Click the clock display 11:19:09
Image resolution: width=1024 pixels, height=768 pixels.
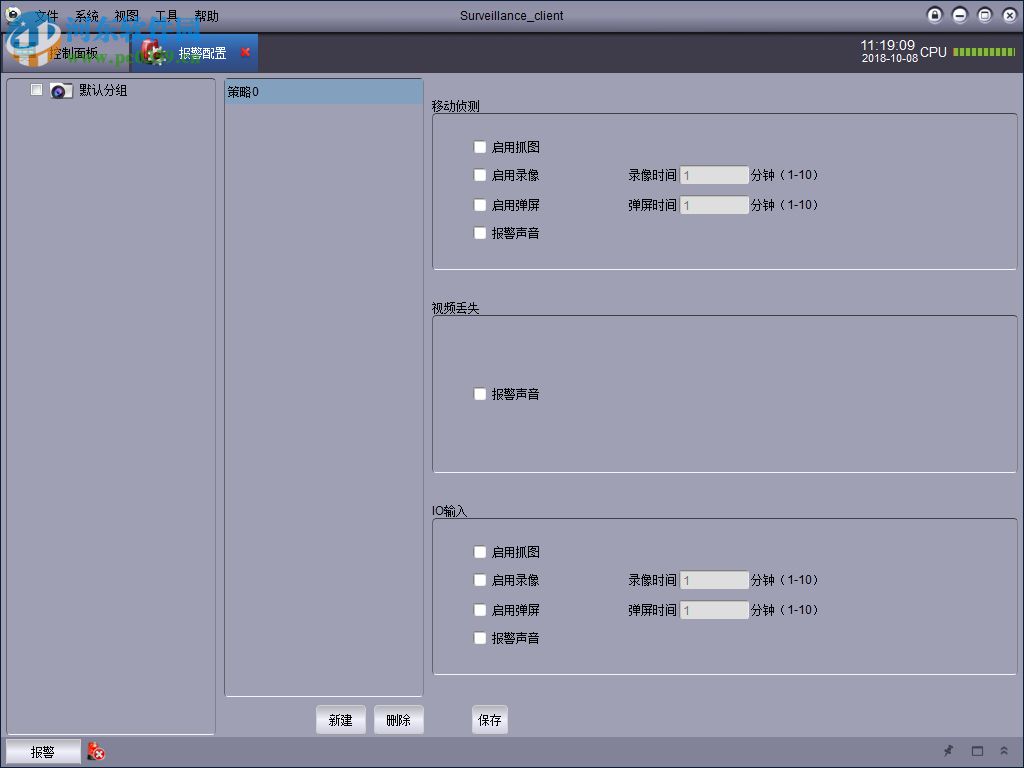[x=888, y=45]
